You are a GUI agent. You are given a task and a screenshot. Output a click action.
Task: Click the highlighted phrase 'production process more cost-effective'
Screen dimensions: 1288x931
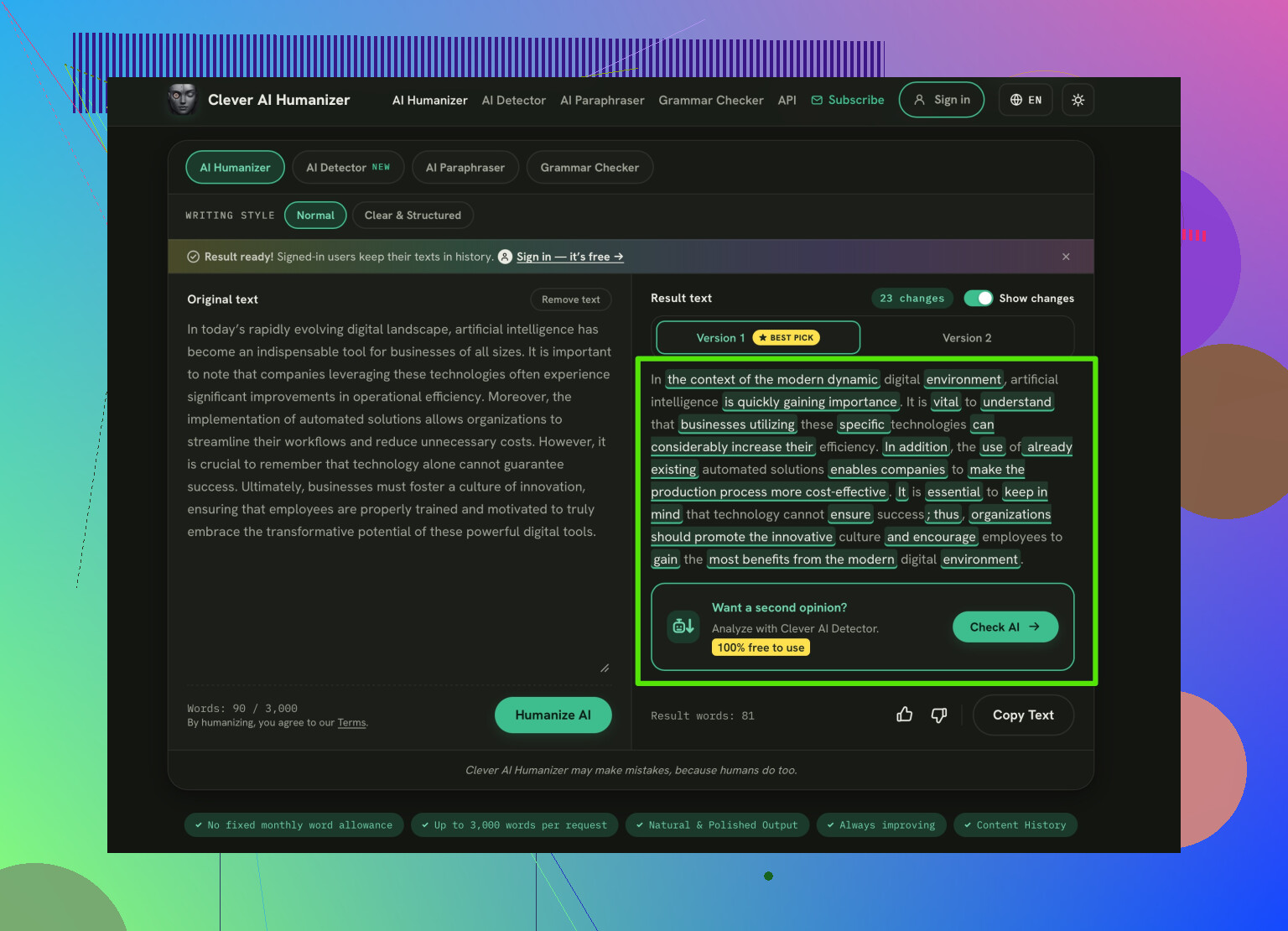click(769, 492)
